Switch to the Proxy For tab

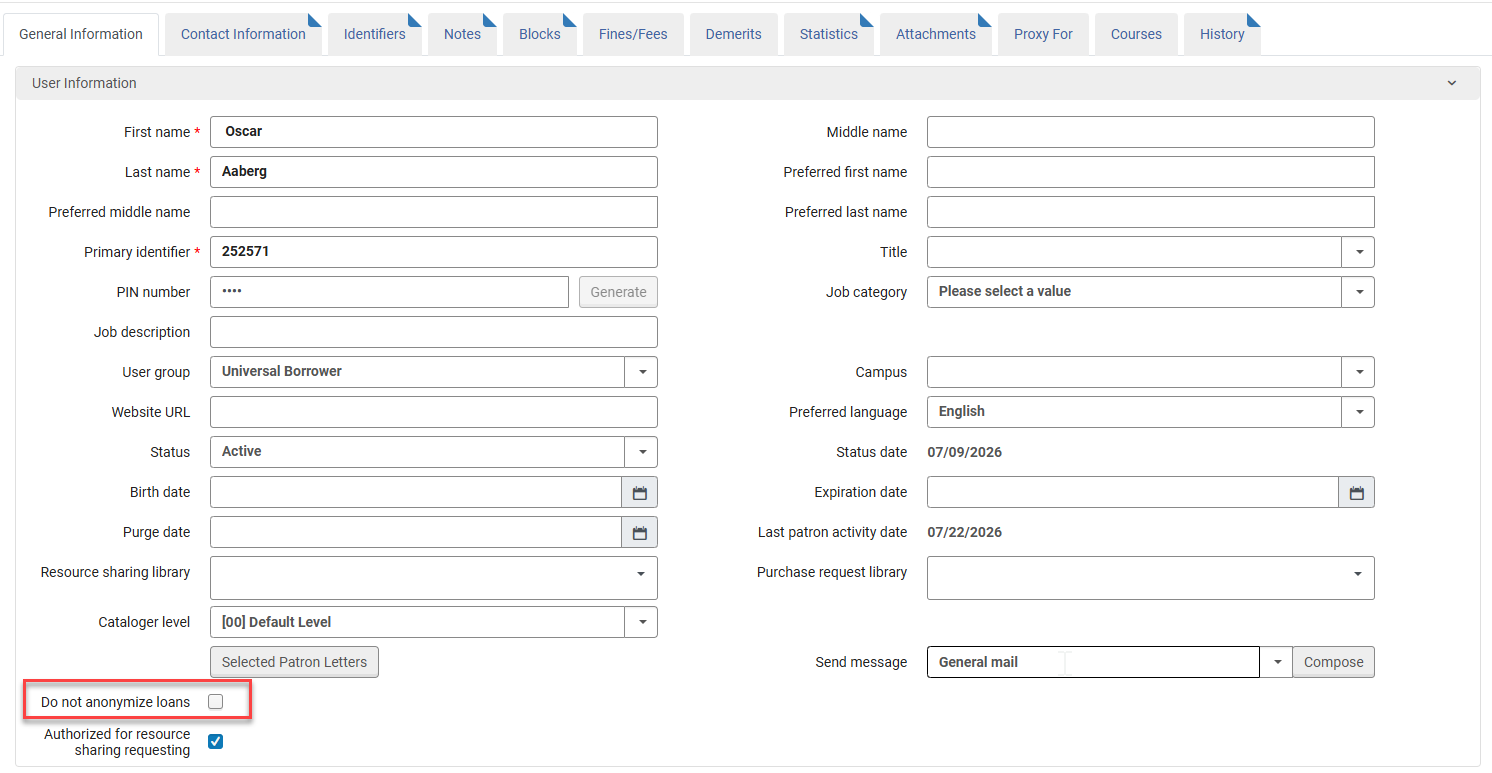click(x=1043, y=34)
